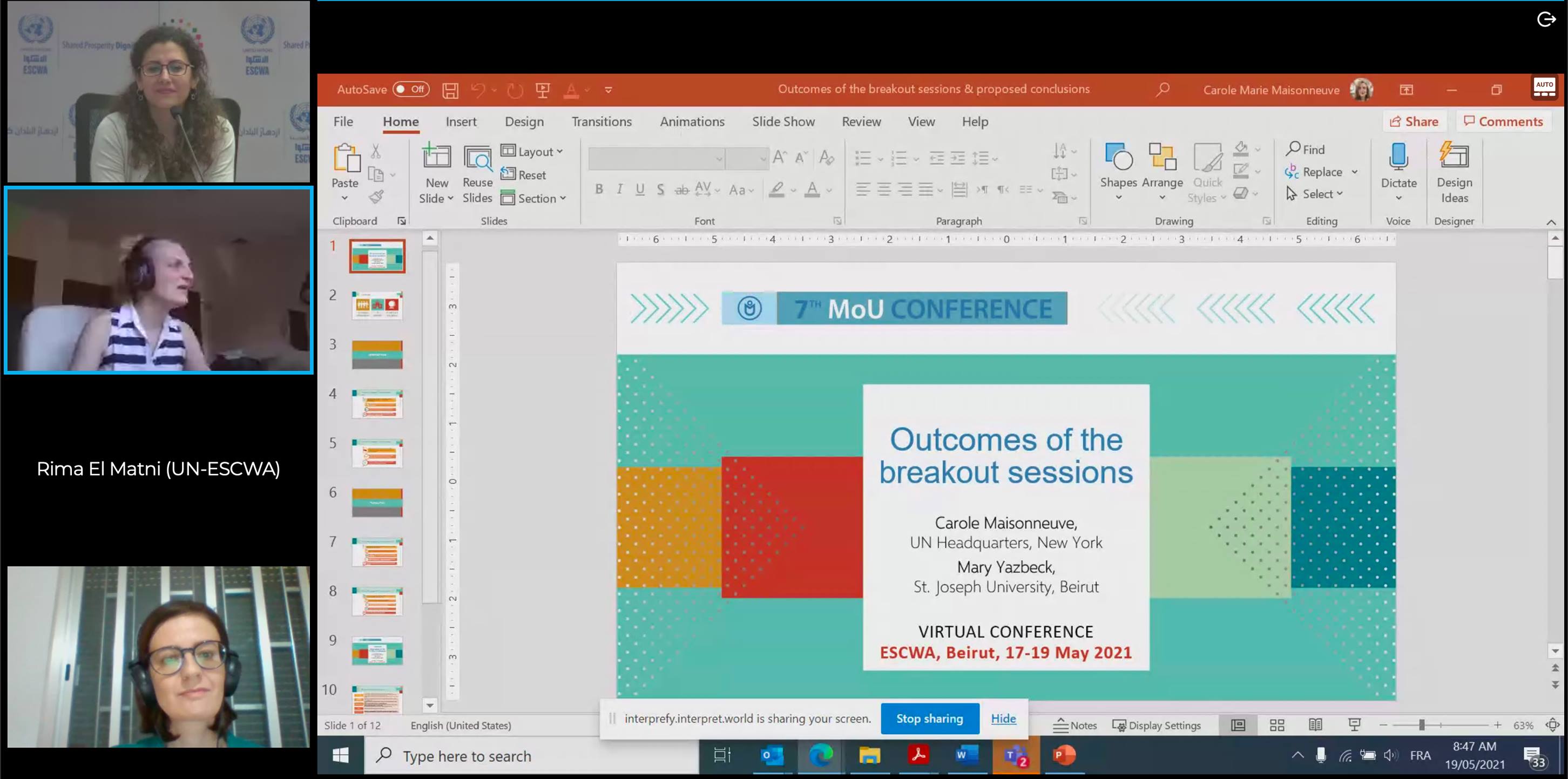Click the Hide link on sharing bar
The height and width of the screenshot is (779, 1568).
tap(1003, 719)
